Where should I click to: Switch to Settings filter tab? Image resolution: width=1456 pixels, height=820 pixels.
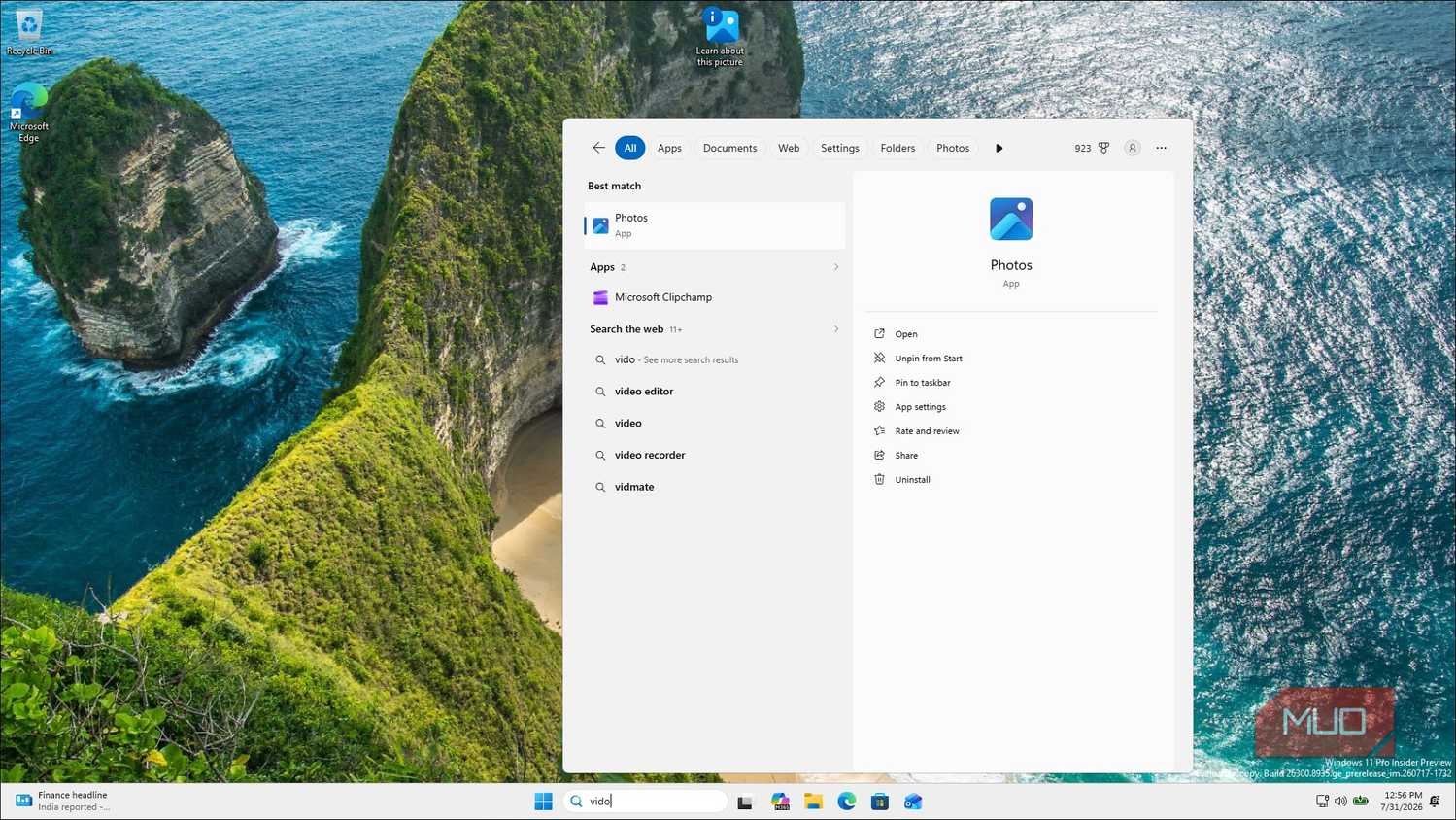(839, 148)
